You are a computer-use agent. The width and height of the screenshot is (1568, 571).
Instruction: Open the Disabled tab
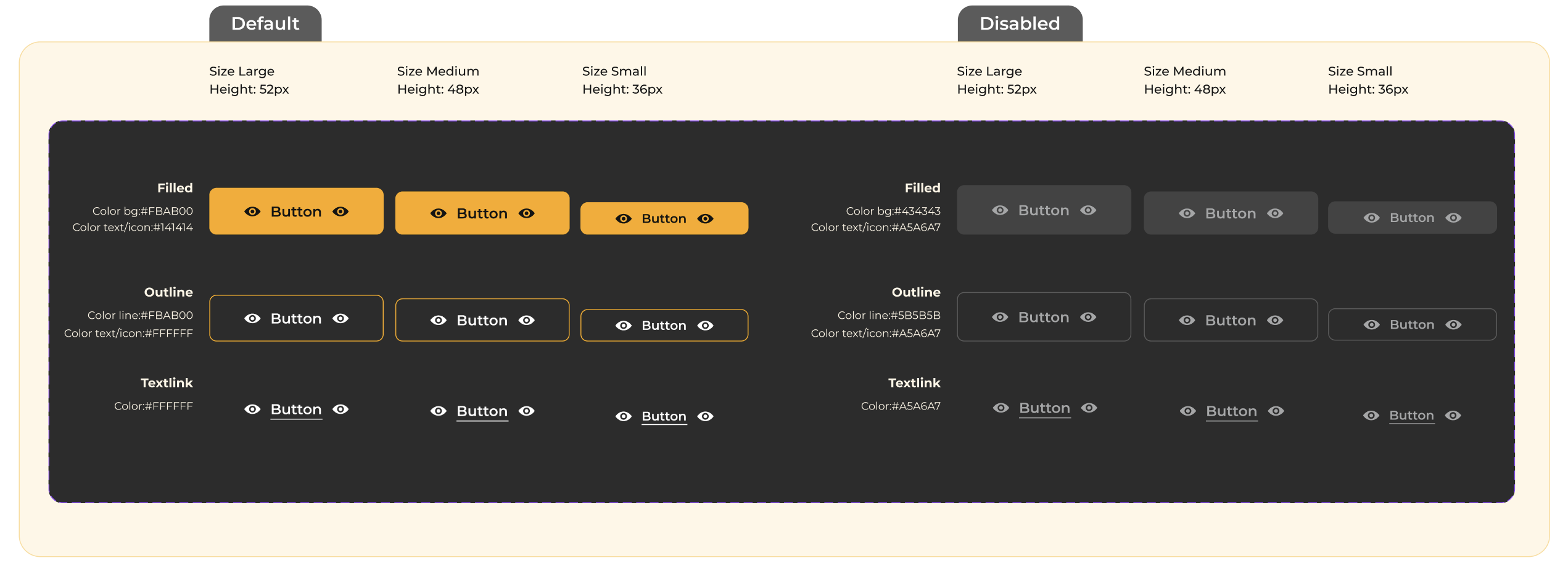(1020, 24)
